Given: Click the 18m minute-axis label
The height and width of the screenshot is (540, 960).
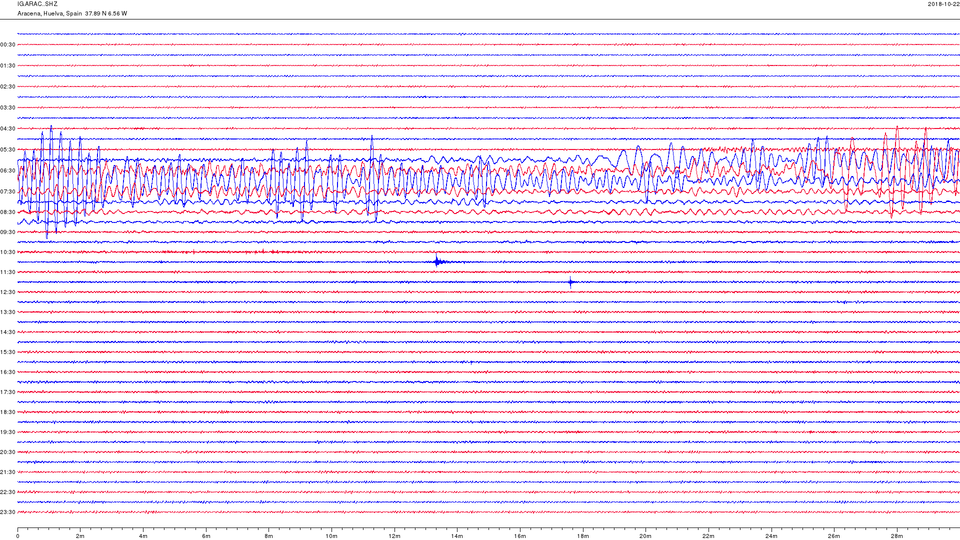Looking at the screenshot, I should [582, 536].
